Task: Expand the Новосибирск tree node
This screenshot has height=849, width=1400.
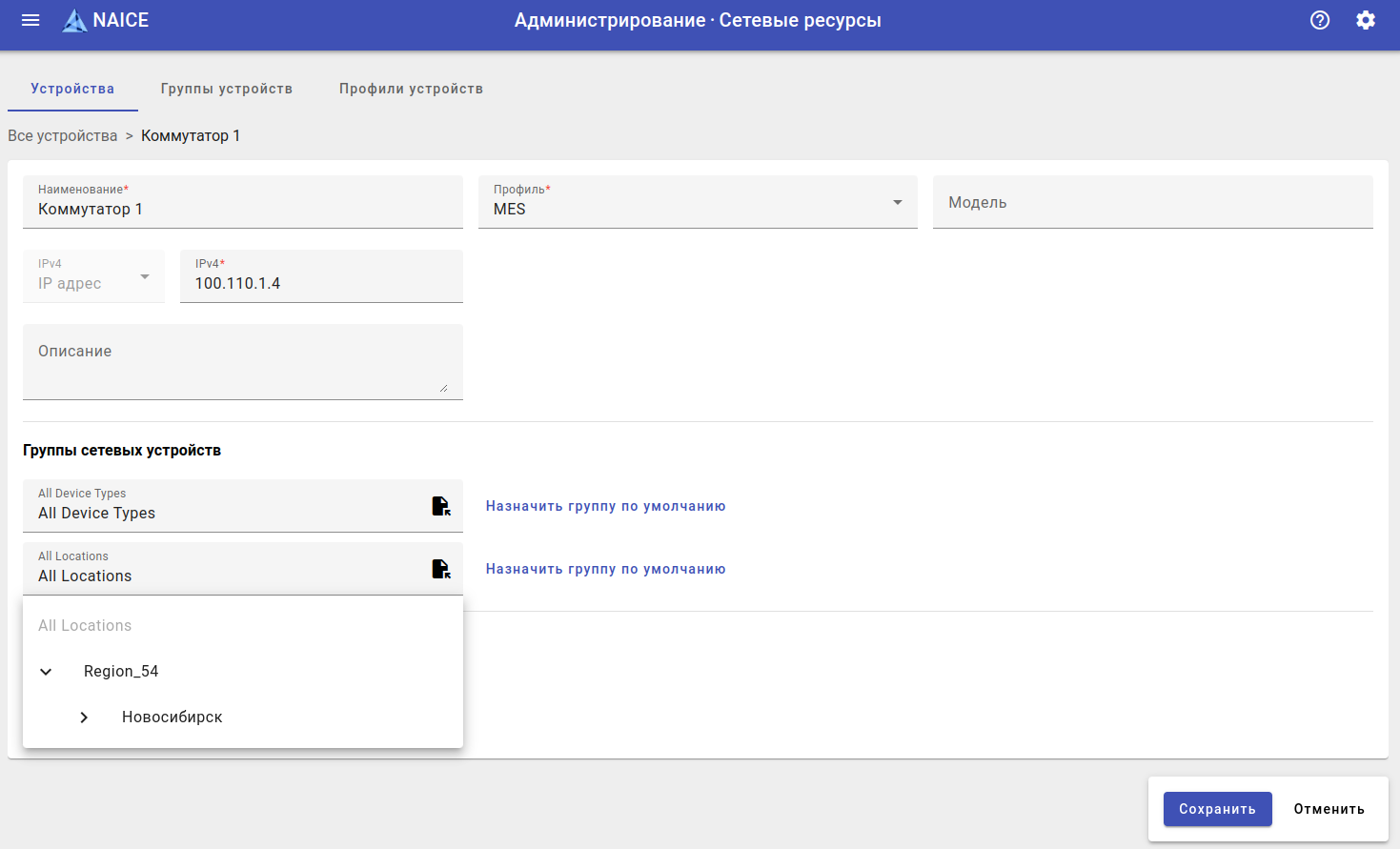Action: tap(84, 718)
